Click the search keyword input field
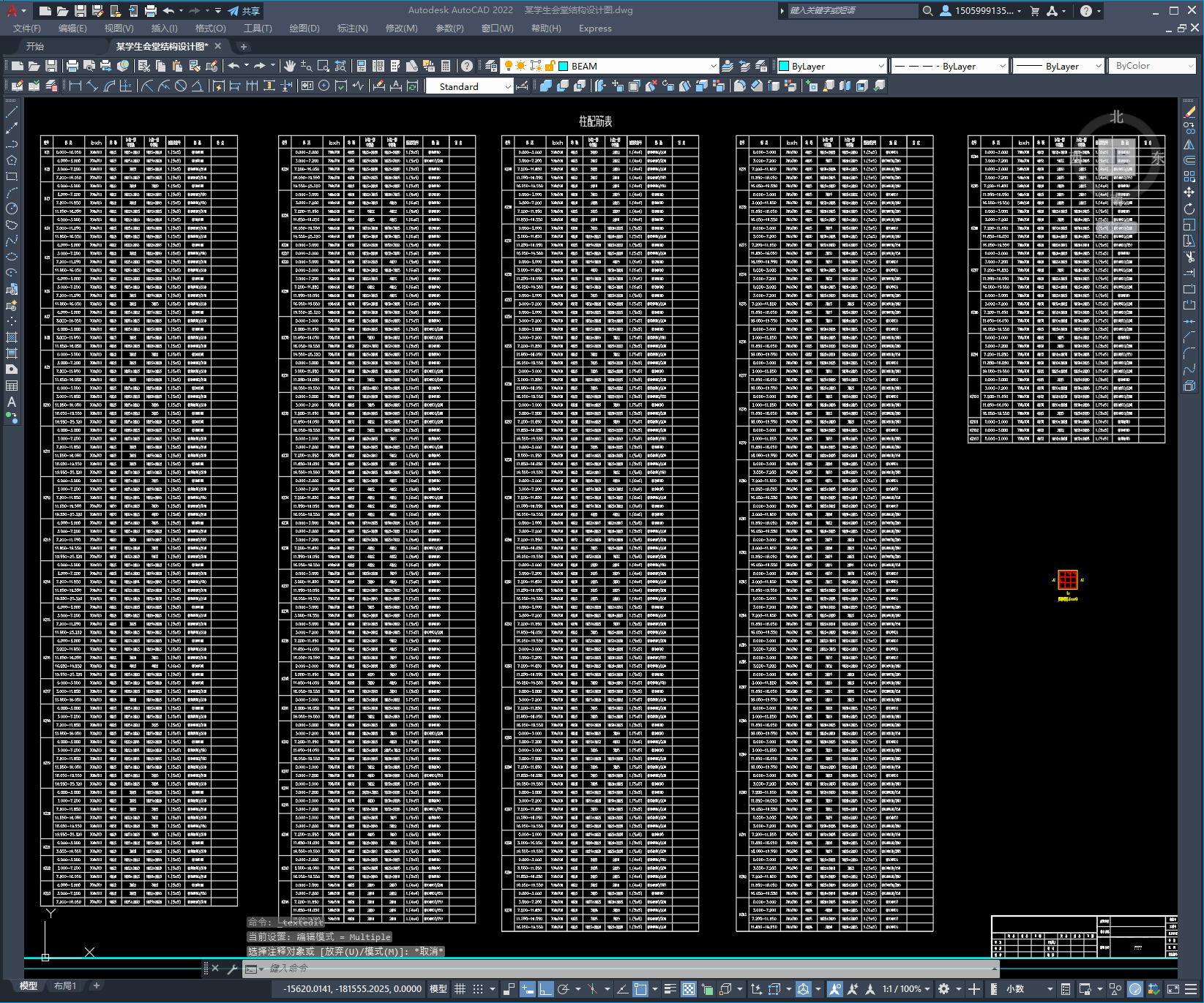 point(852,11)
